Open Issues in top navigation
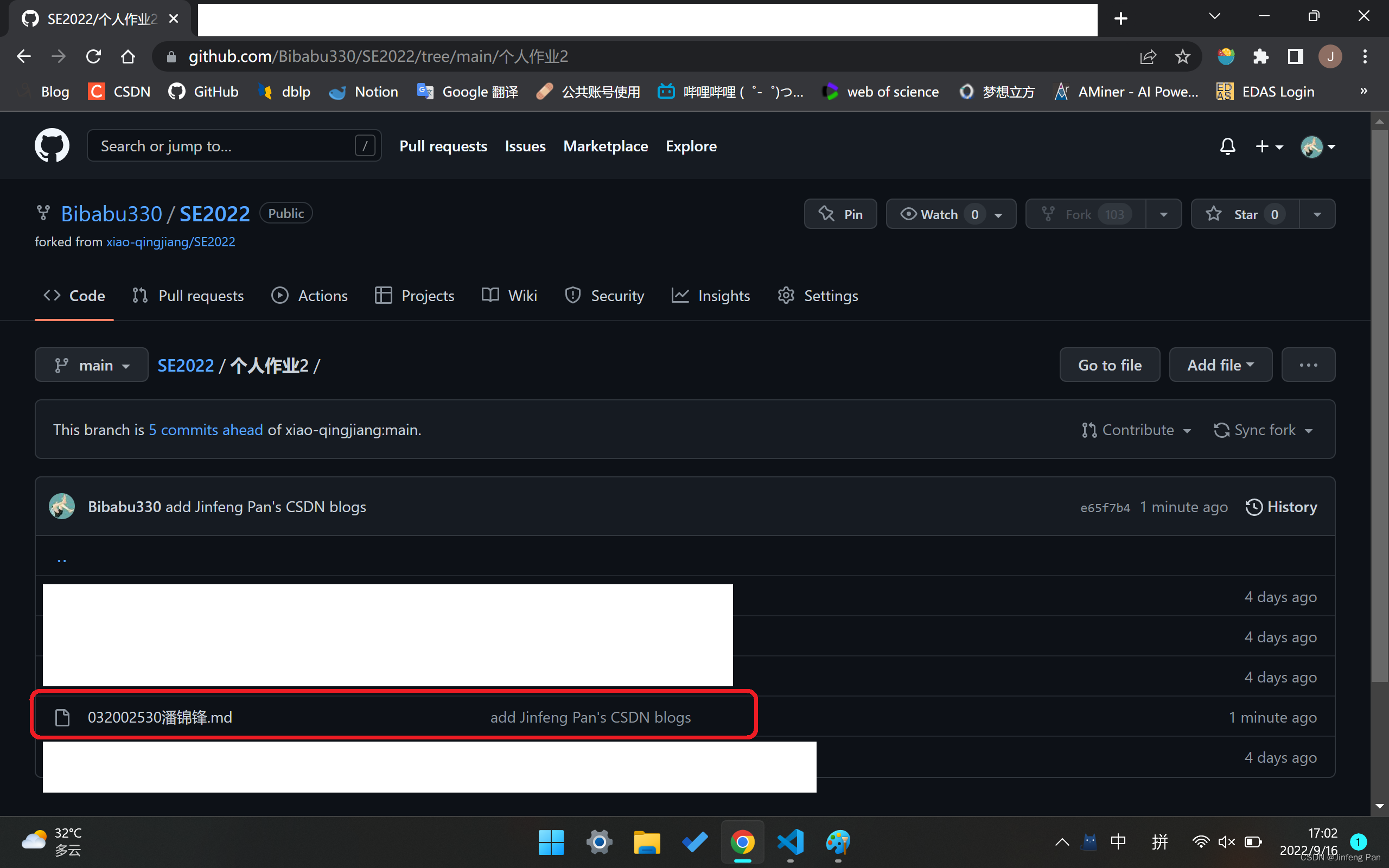Image resolution: width=1389 pixels, height=868 pixels. (525, 146)
